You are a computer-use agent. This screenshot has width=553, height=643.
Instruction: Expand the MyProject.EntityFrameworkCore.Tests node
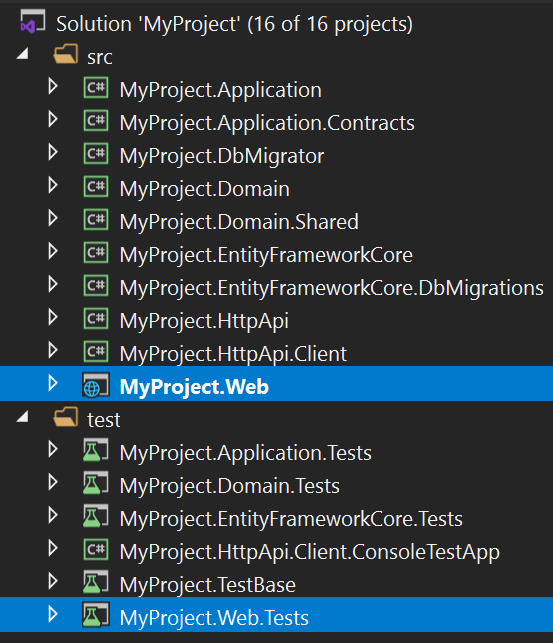click(53, 515)
